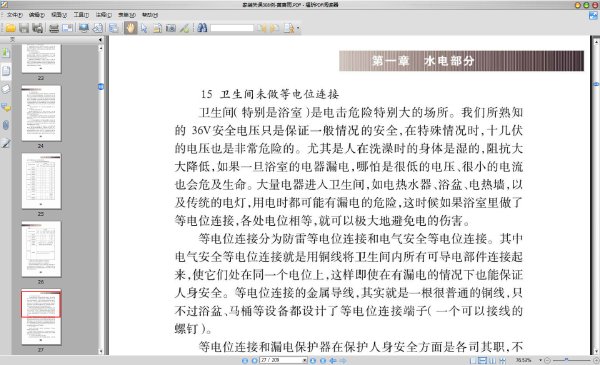Screen dimensions: 600x365
Task: Open the Signatures pen panel icon
Action: 6,143
